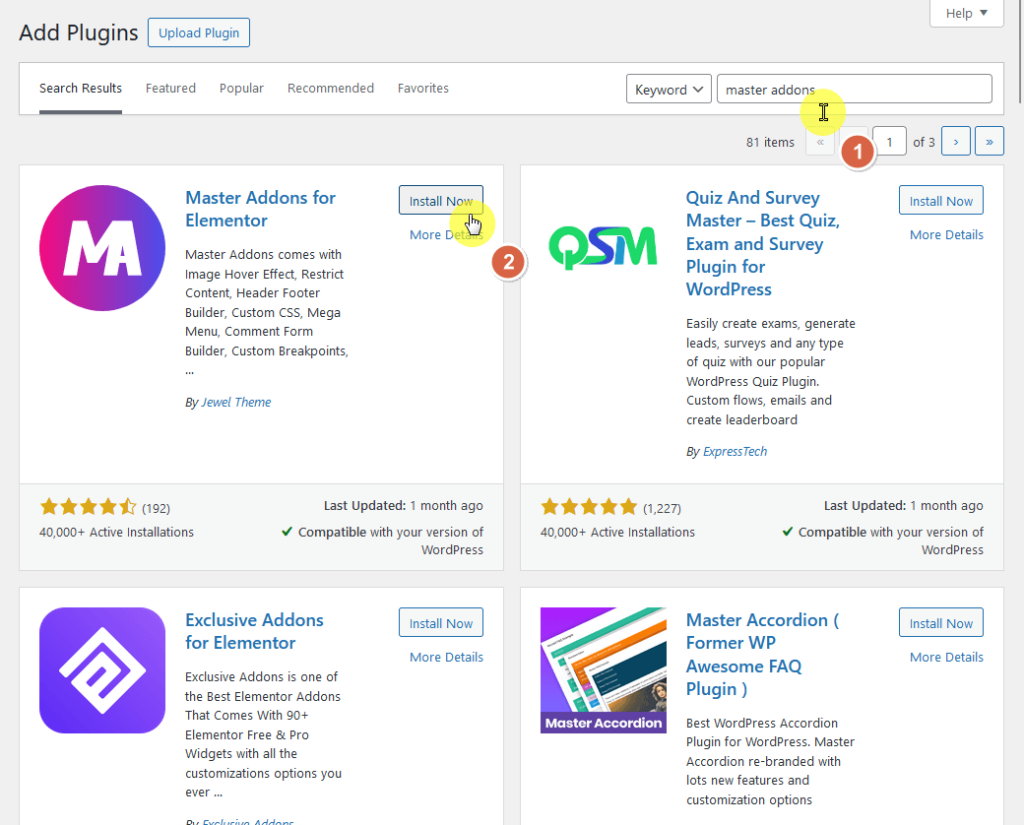Switch to the Featured tab
1024x825 pixels.
[170, 88]
